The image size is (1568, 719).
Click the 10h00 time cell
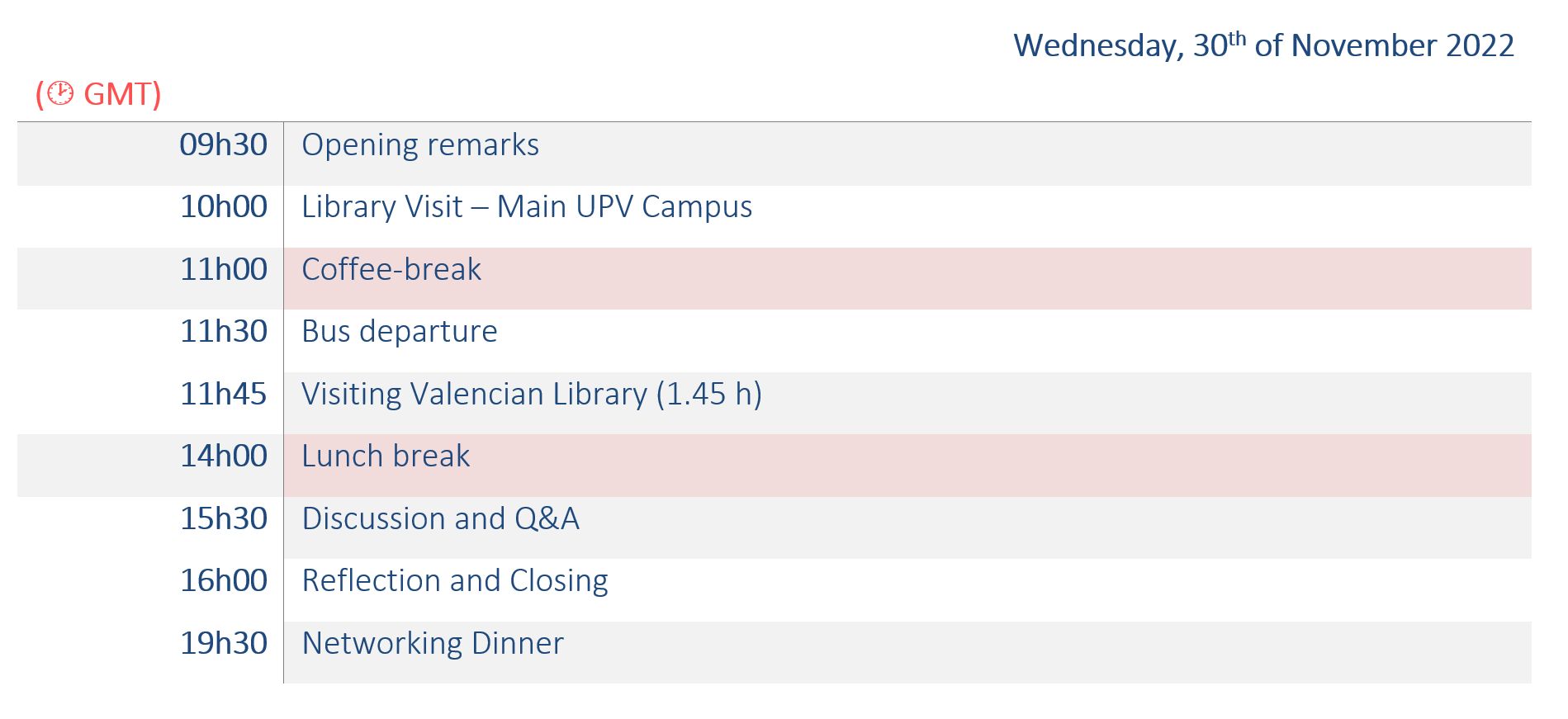tap(224, 207)
